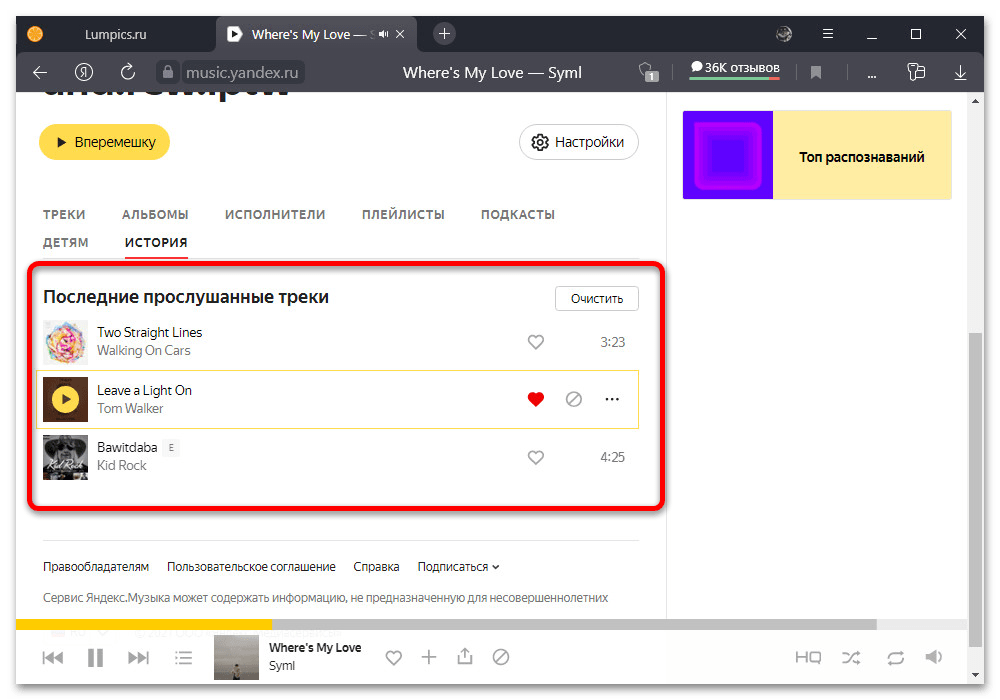Share the current track
1000x700 pixels.
click(x=465, y=656)
